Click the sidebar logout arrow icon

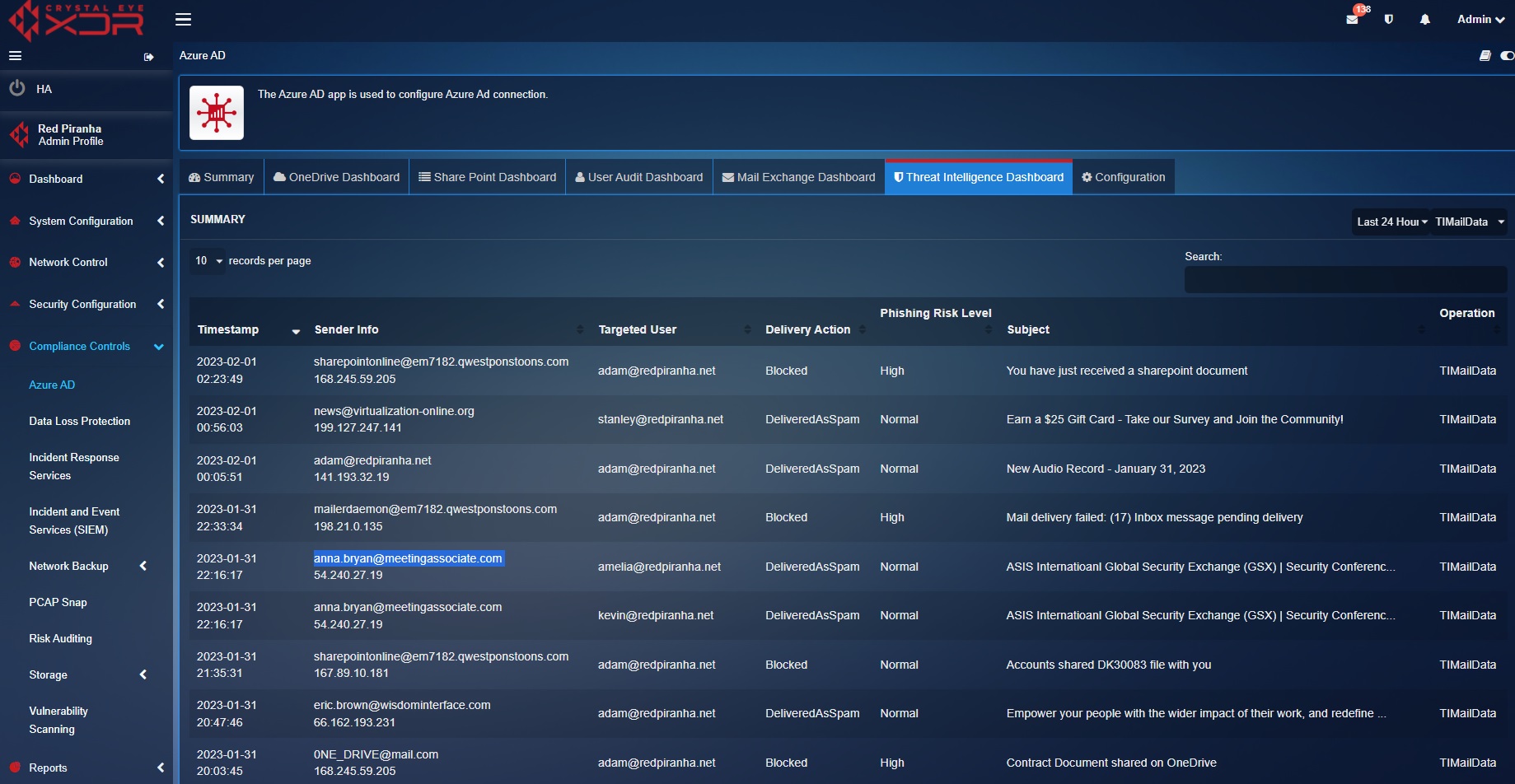(x=148, y=57)
